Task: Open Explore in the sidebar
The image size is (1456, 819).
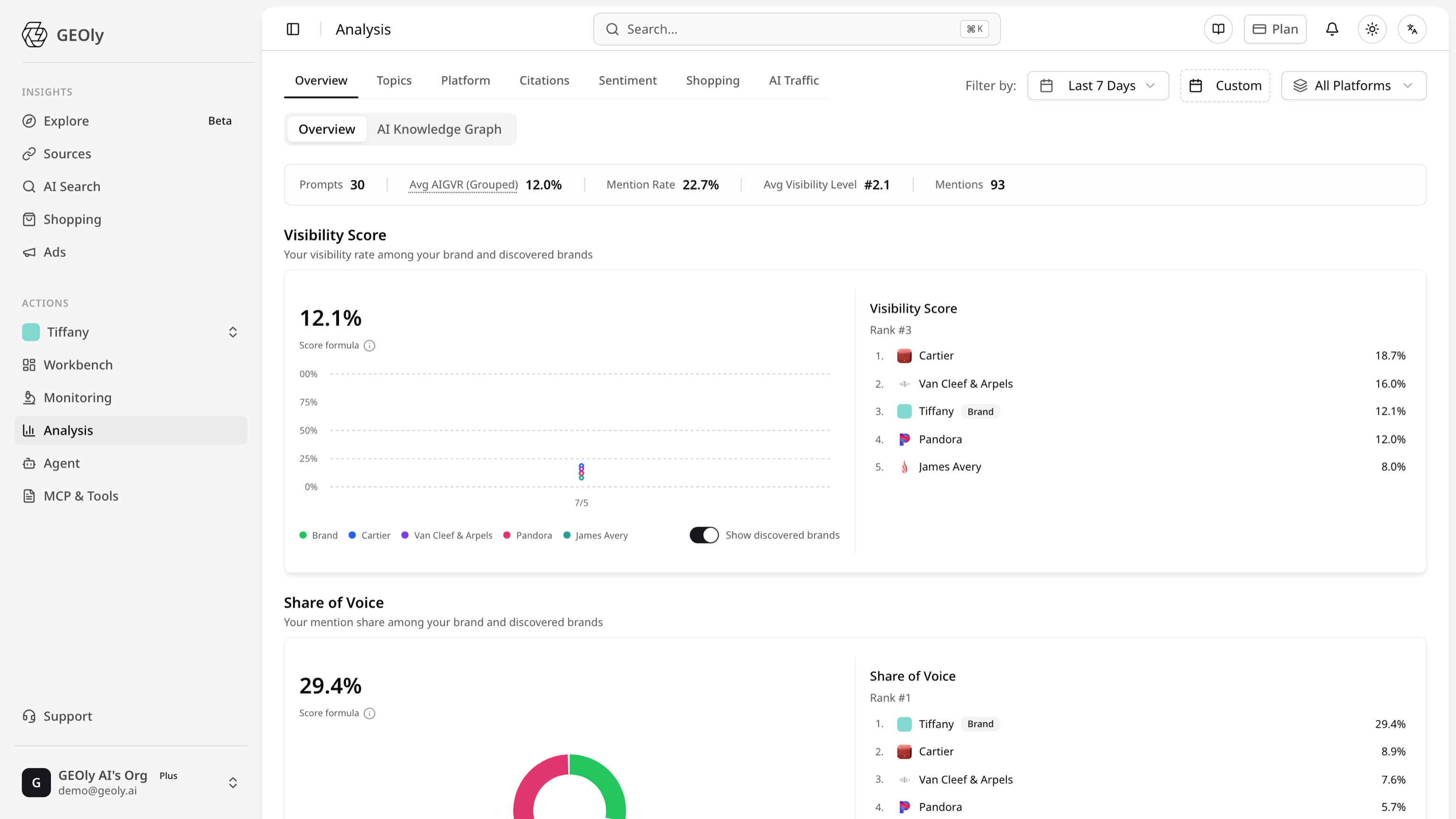Action: 131,121
